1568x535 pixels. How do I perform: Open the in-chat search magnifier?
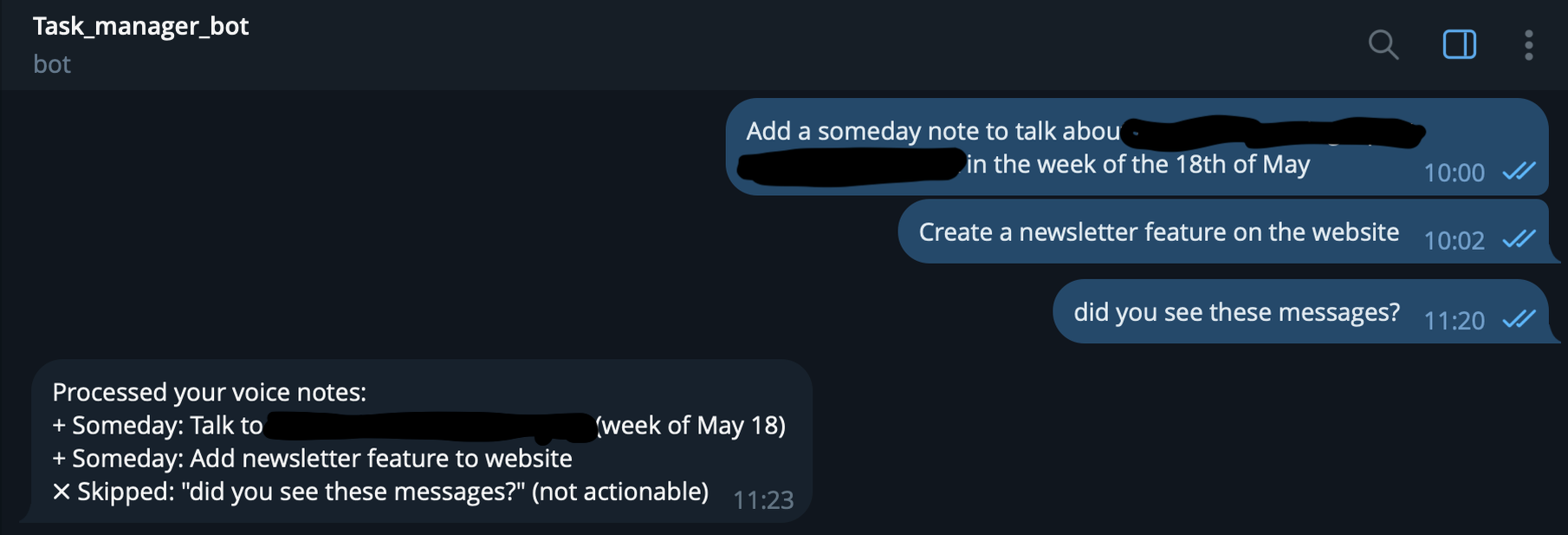1383,45
